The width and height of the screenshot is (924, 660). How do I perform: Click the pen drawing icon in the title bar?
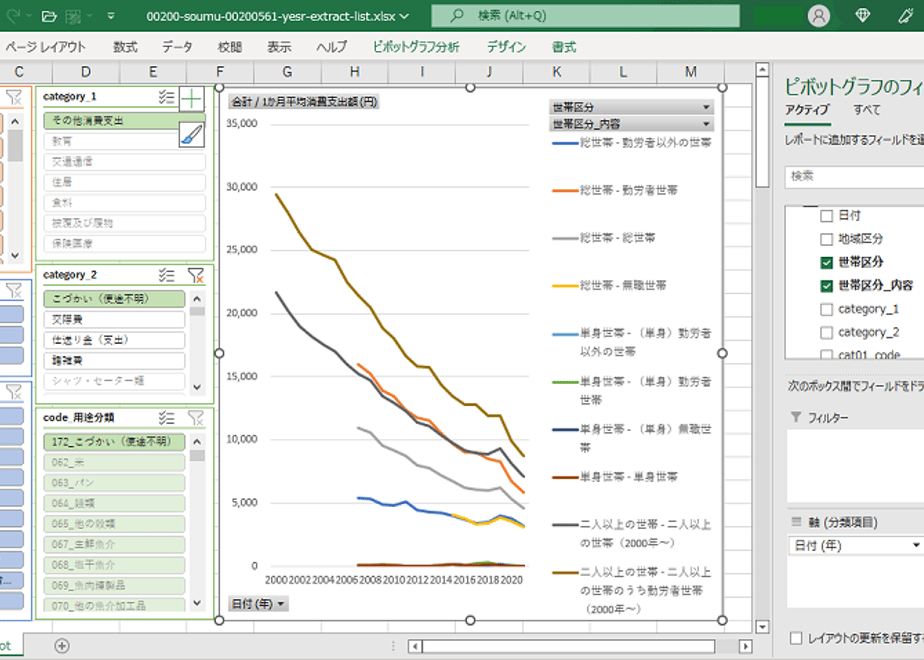[x=906, y=16]
